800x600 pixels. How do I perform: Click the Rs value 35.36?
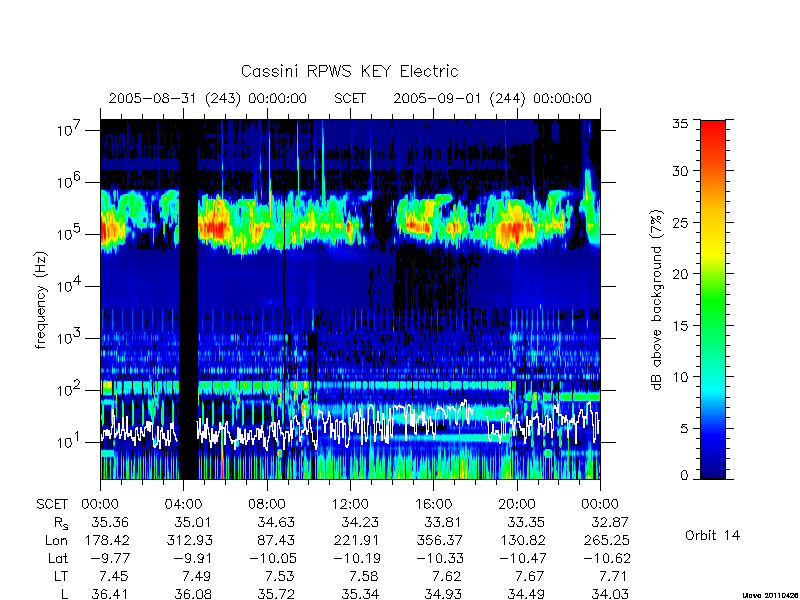coord(110,522)
